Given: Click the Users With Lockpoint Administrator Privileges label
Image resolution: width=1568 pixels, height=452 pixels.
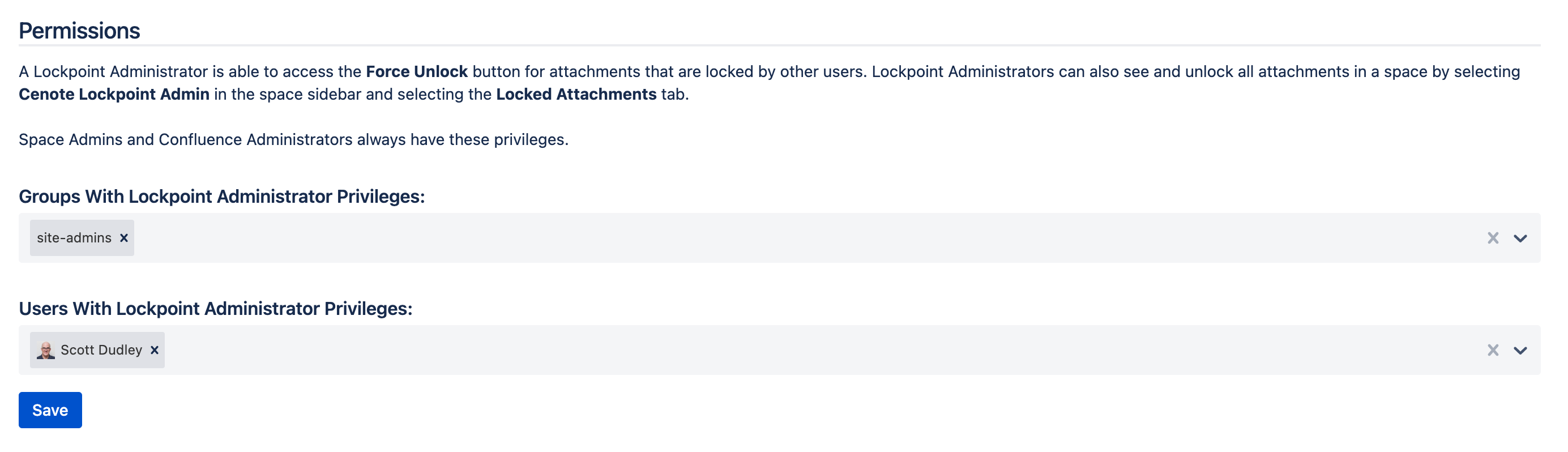Looking at the screenshot, I should coord(216,308).
